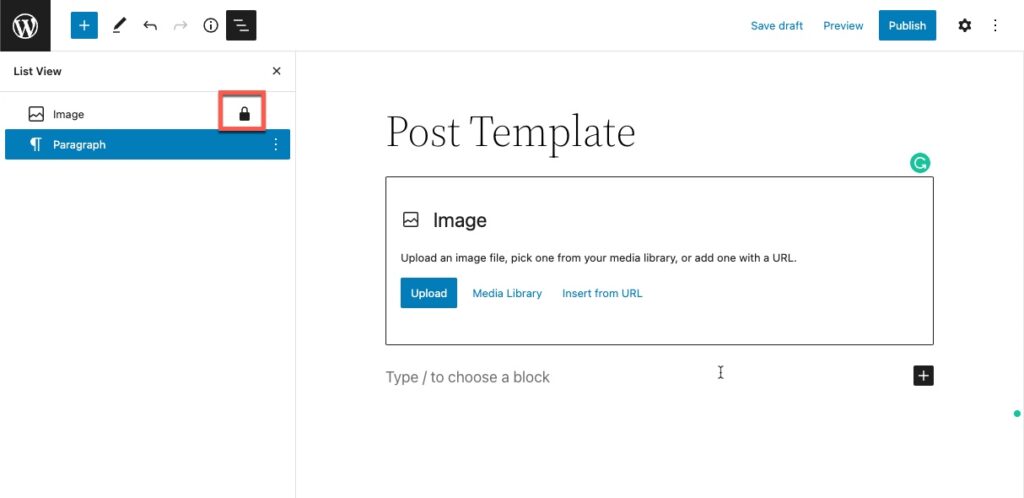Select the Paragraph item in List View
The height and width of the screenshot is (498, 1024).
pos(79,145)
